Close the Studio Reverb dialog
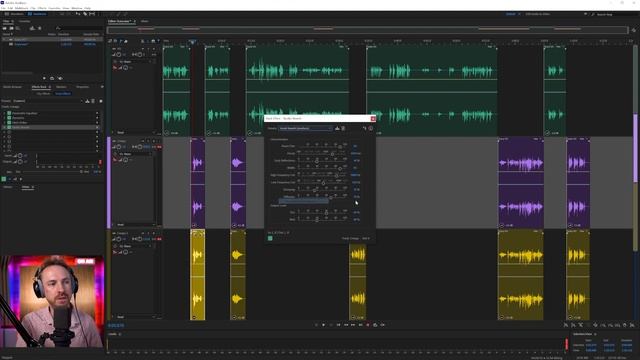Image resolution: width=640 pixels, height=360 pixels. 373,119
